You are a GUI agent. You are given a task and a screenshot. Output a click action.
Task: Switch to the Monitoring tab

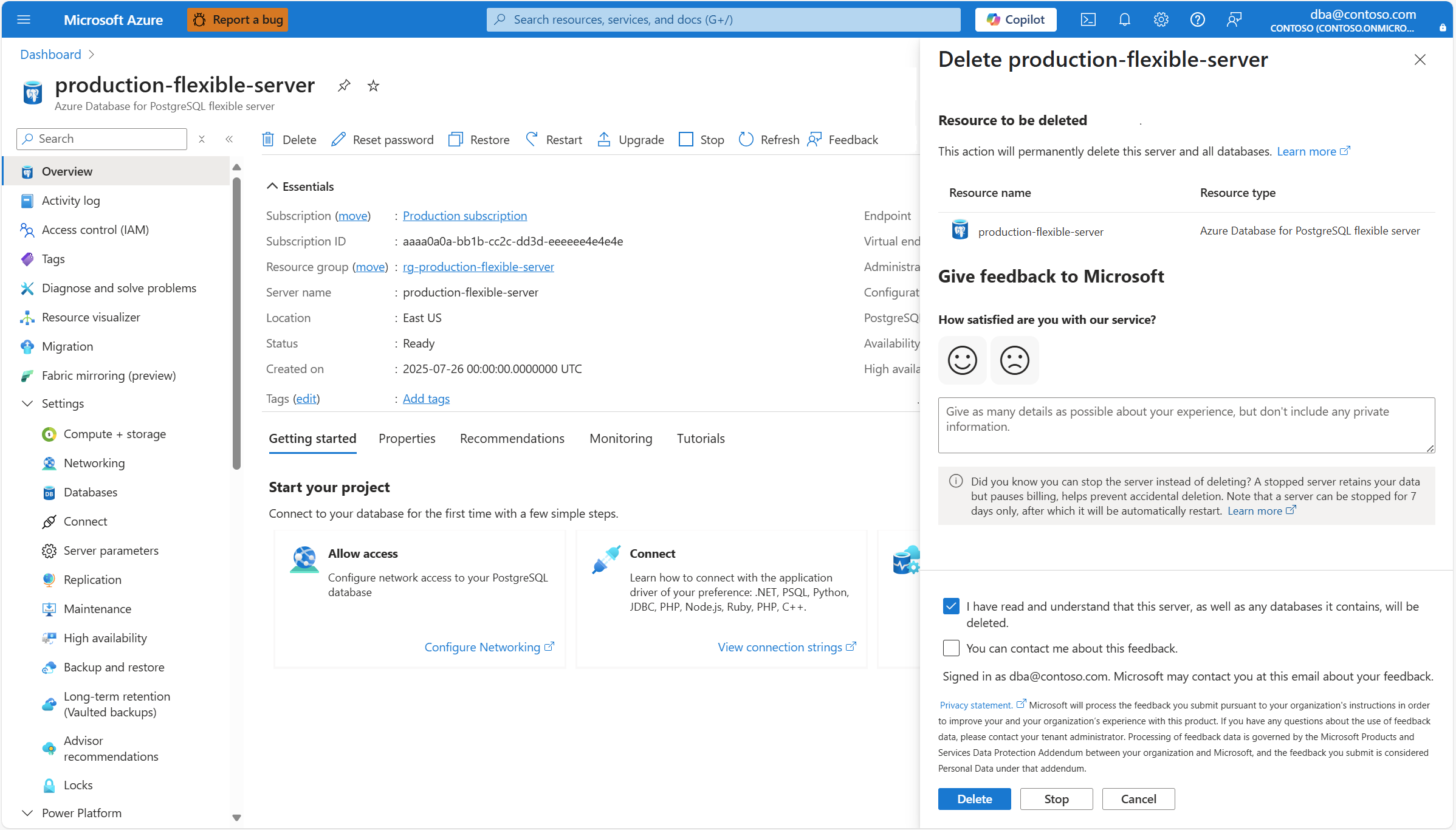point(620,439)
